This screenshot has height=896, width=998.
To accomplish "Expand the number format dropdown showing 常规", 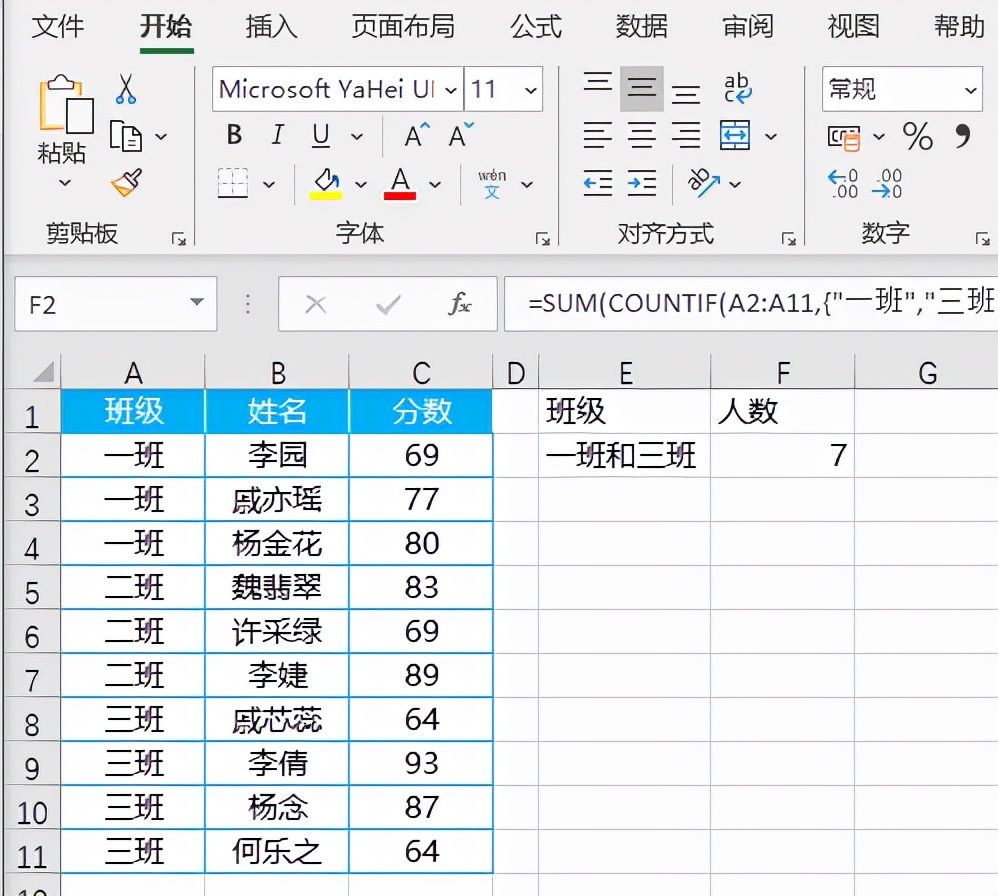I will point(970,90).
